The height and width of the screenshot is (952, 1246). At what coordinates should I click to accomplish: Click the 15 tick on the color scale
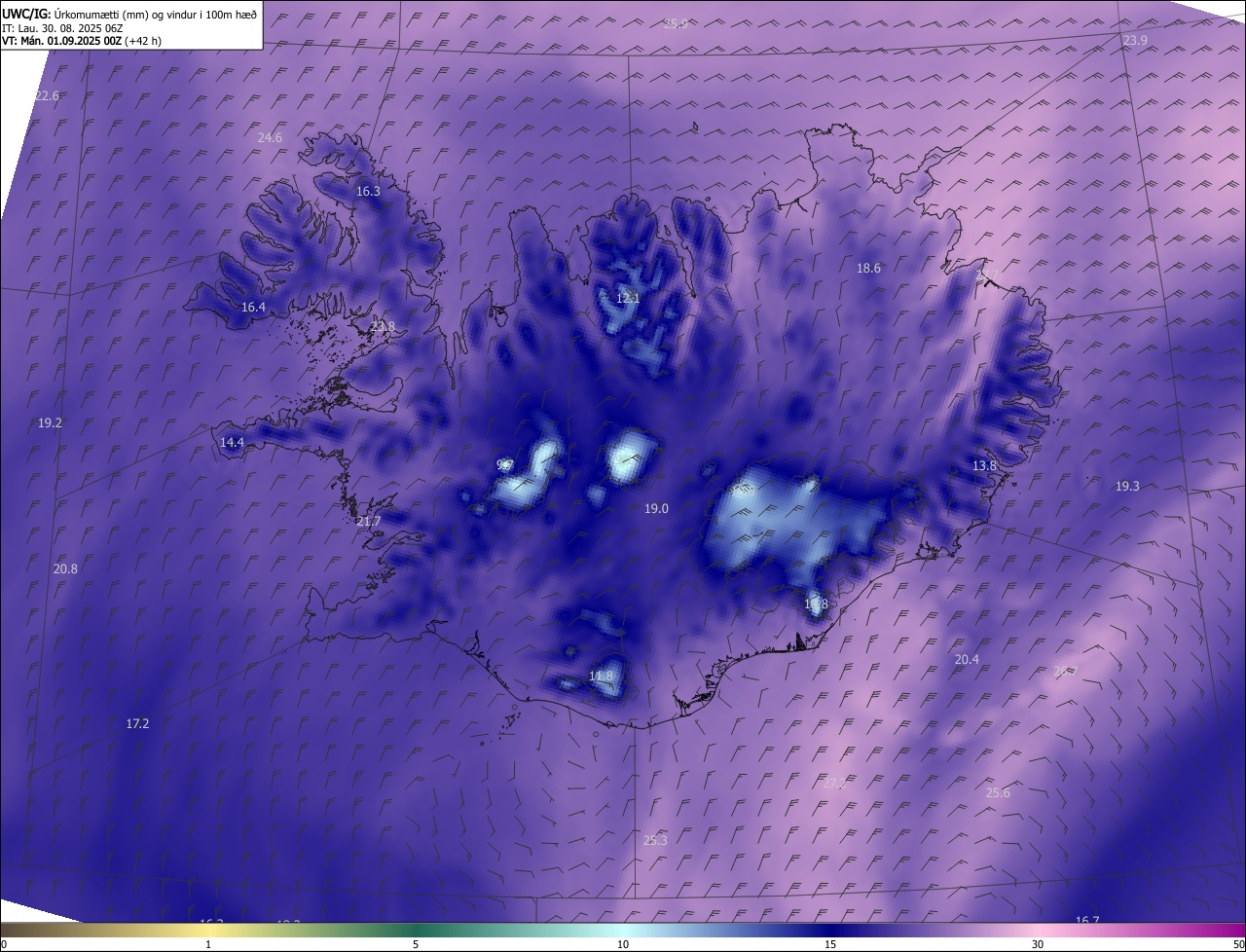point(830,944)
